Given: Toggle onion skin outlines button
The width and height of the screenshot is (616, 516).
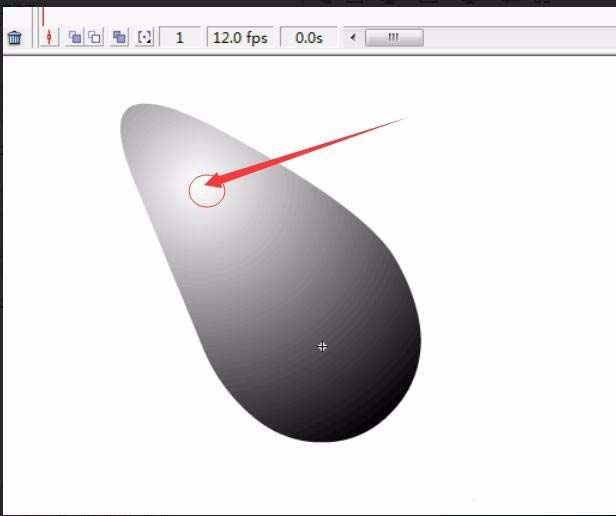Looking at the screenshot, I should click(95, 38).
